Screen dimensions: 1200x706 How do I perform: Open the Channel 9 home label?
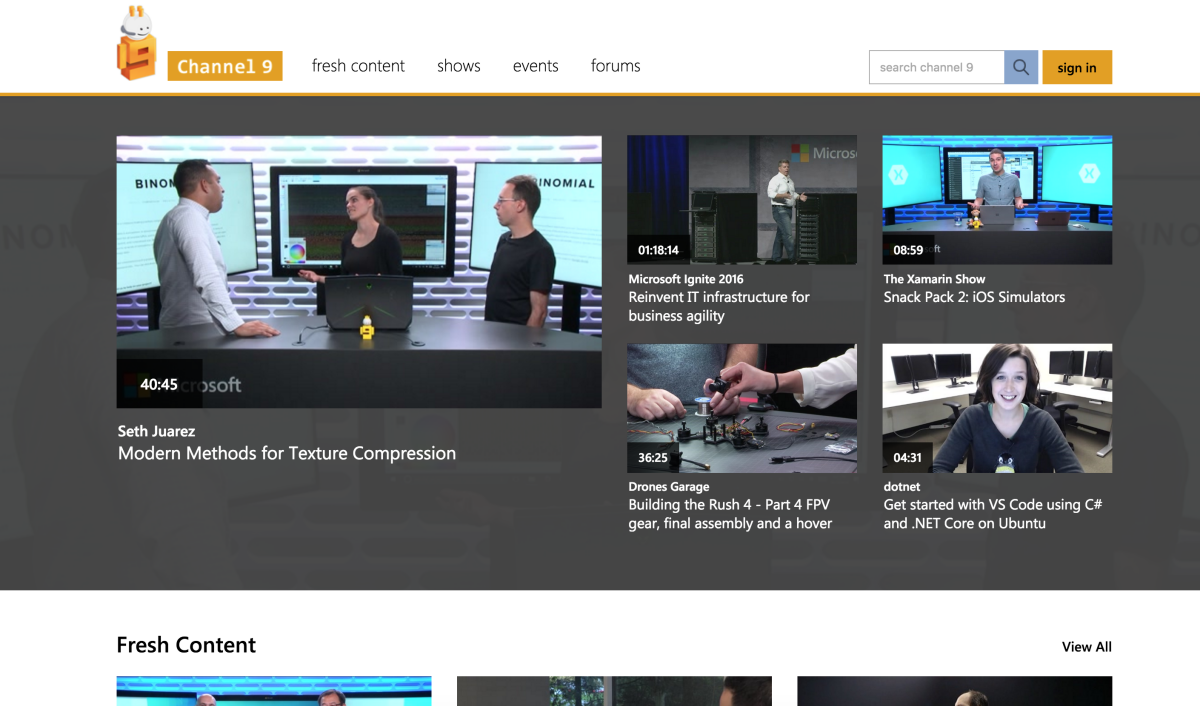[225, 66]
